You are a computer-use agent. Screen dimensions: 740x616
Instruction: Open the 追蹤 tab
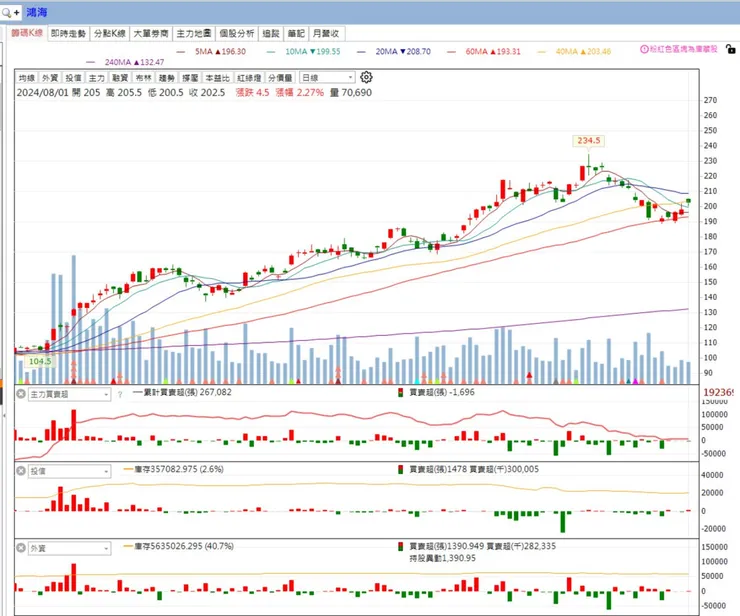[x=271, y=34]
